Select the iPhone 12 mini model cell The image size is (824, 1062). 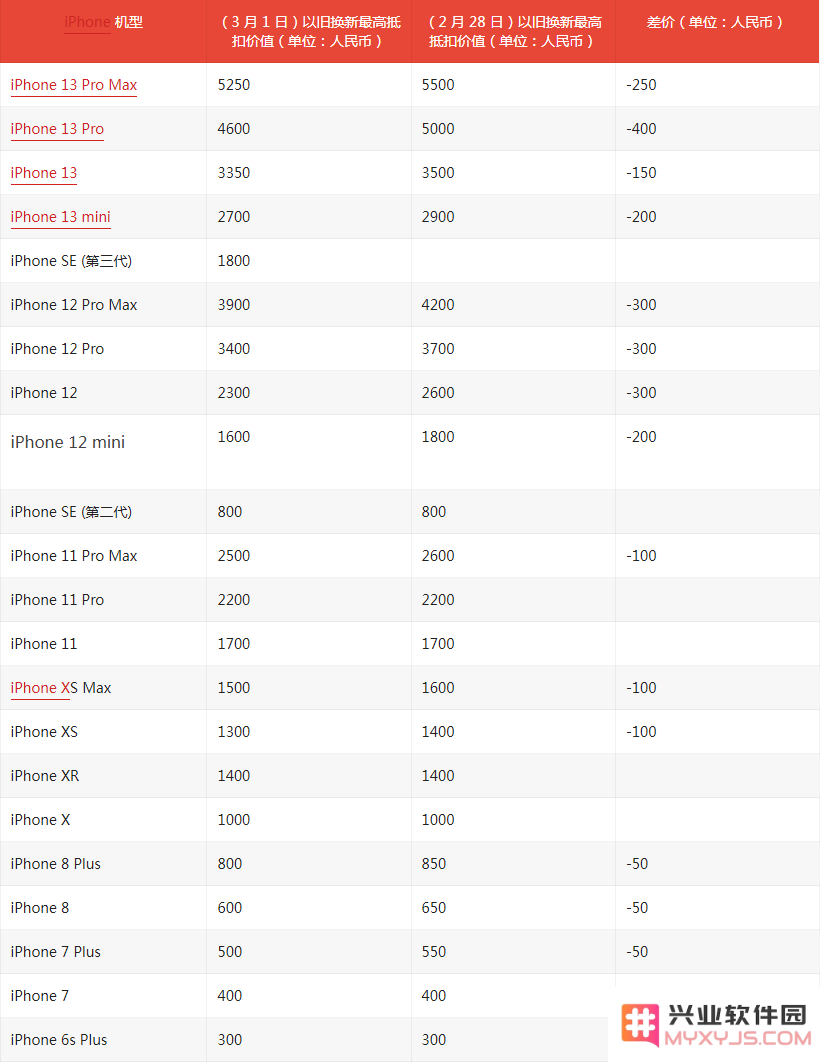[103, 452]
